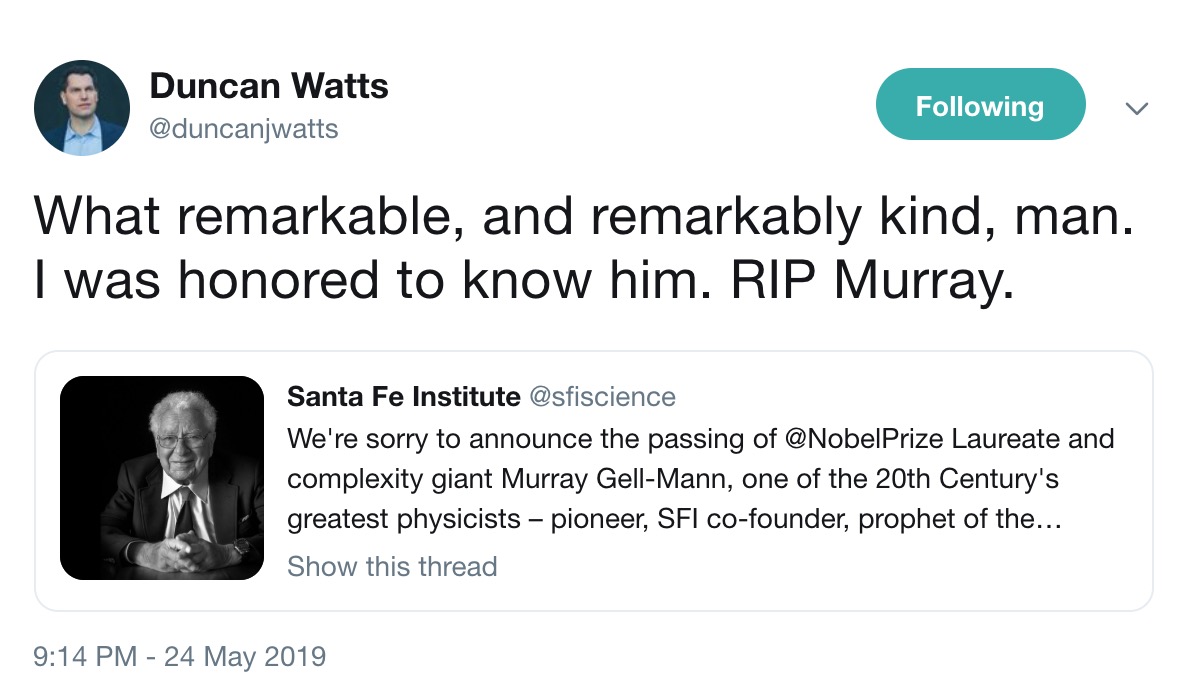Click the Santa Fe Institute account name
The width and height of the screenshot is (1184, 696).
pos(403,397)
